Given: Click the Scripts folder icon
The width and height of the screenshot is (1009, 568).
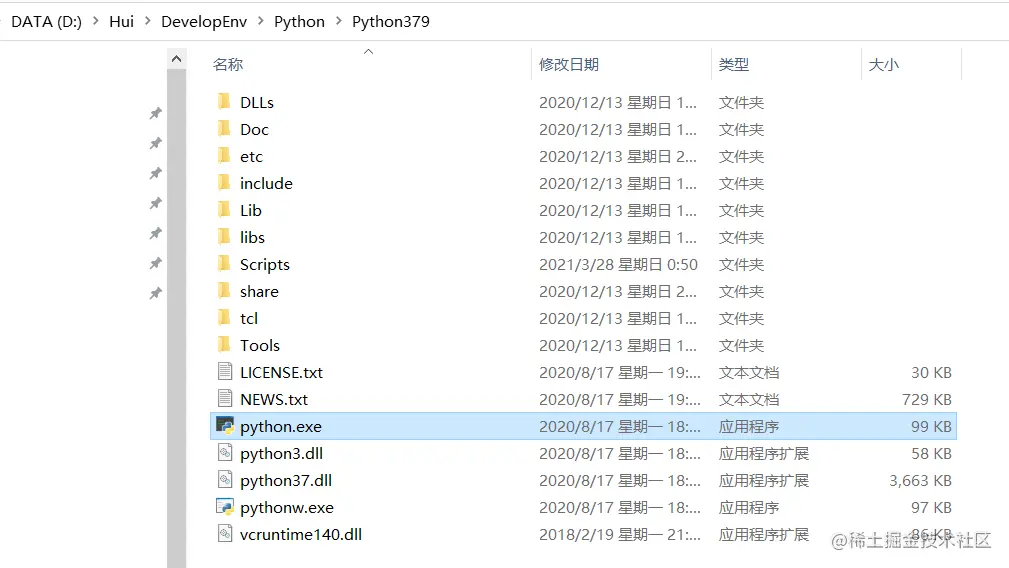Looking at the screenshot, I should (x=224, y=264).
